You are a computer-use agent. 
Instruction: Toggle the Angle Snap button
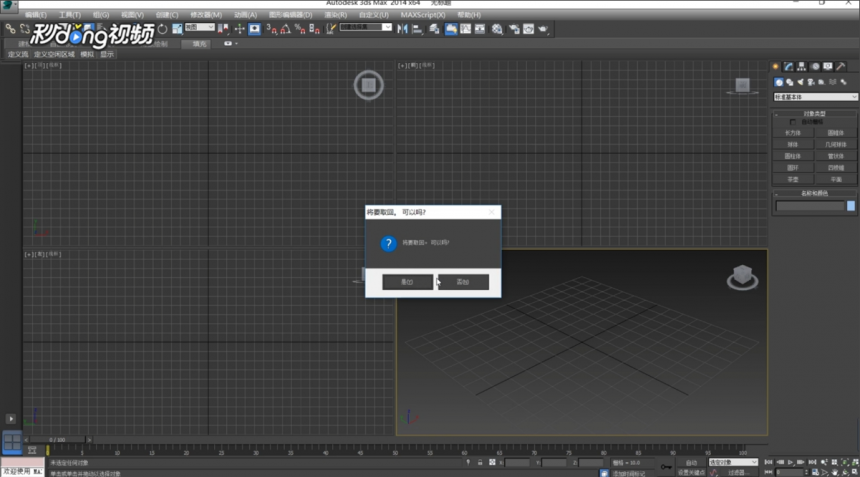[x=286, y=29]
